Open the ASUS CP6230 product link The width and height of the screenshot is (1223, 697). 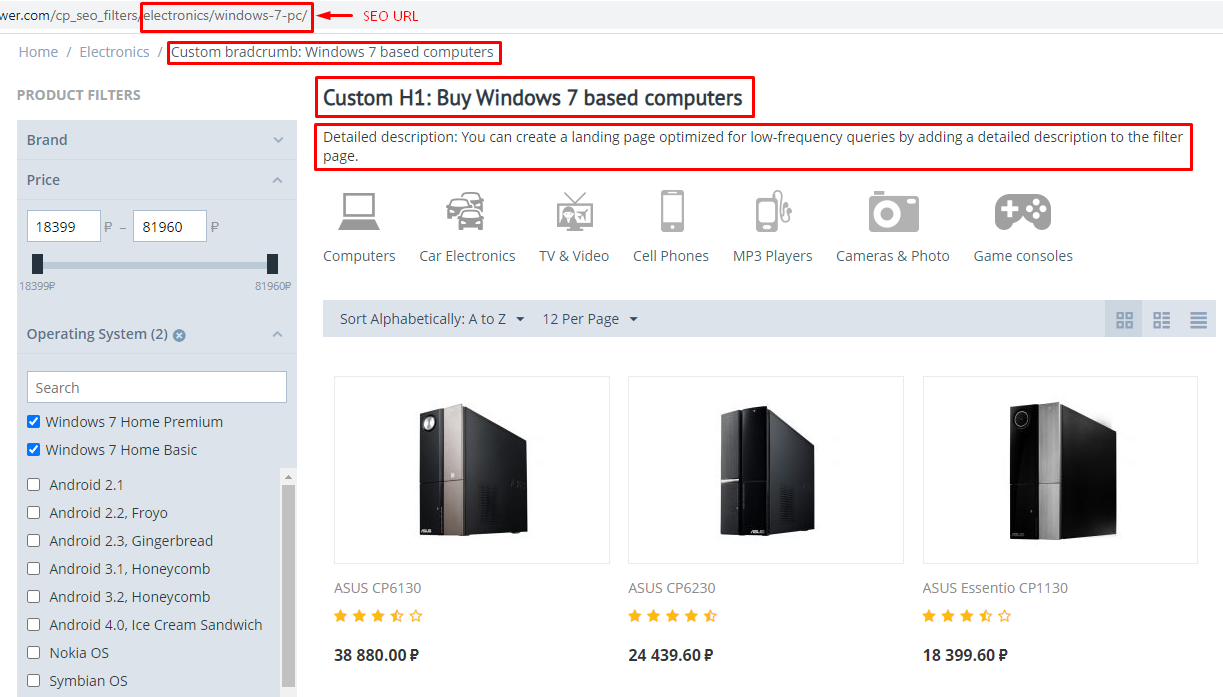(x=672, y=588)
